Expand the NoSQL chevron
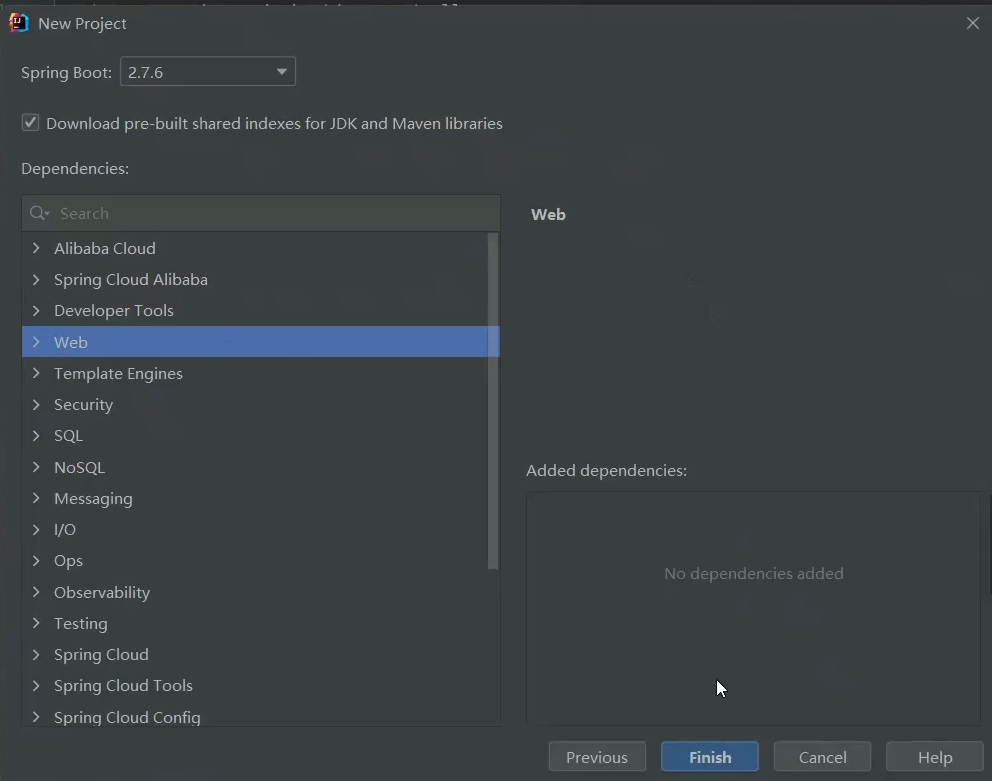This screenshot has width=992, height=781. tap(36, 467)
